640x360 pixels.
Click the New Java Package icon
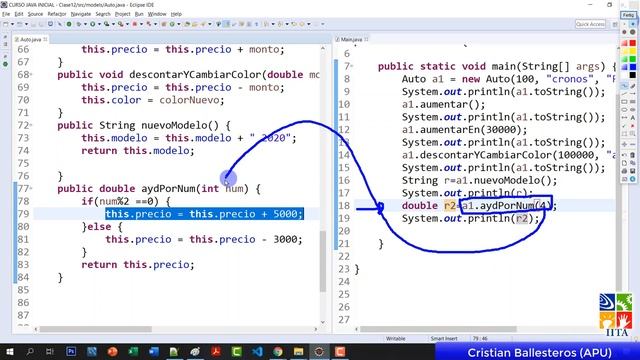point(164,24)
